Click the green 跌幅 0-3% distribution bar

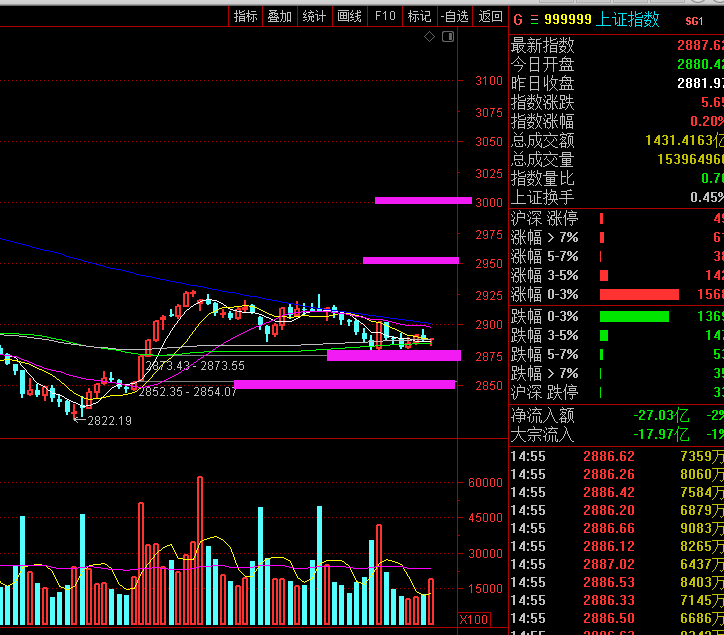click(634, 317)
